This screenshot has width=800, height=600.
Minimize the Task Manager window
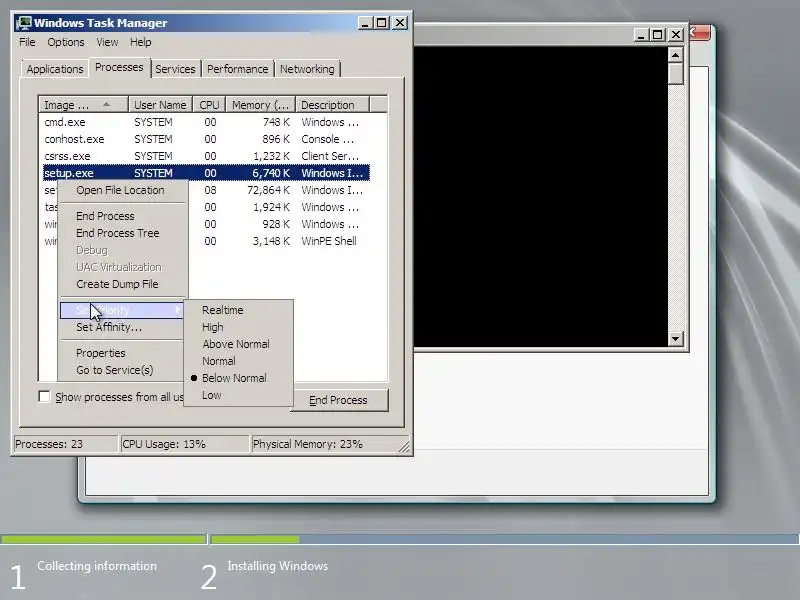pyautogui.click(x=365, y=23)
